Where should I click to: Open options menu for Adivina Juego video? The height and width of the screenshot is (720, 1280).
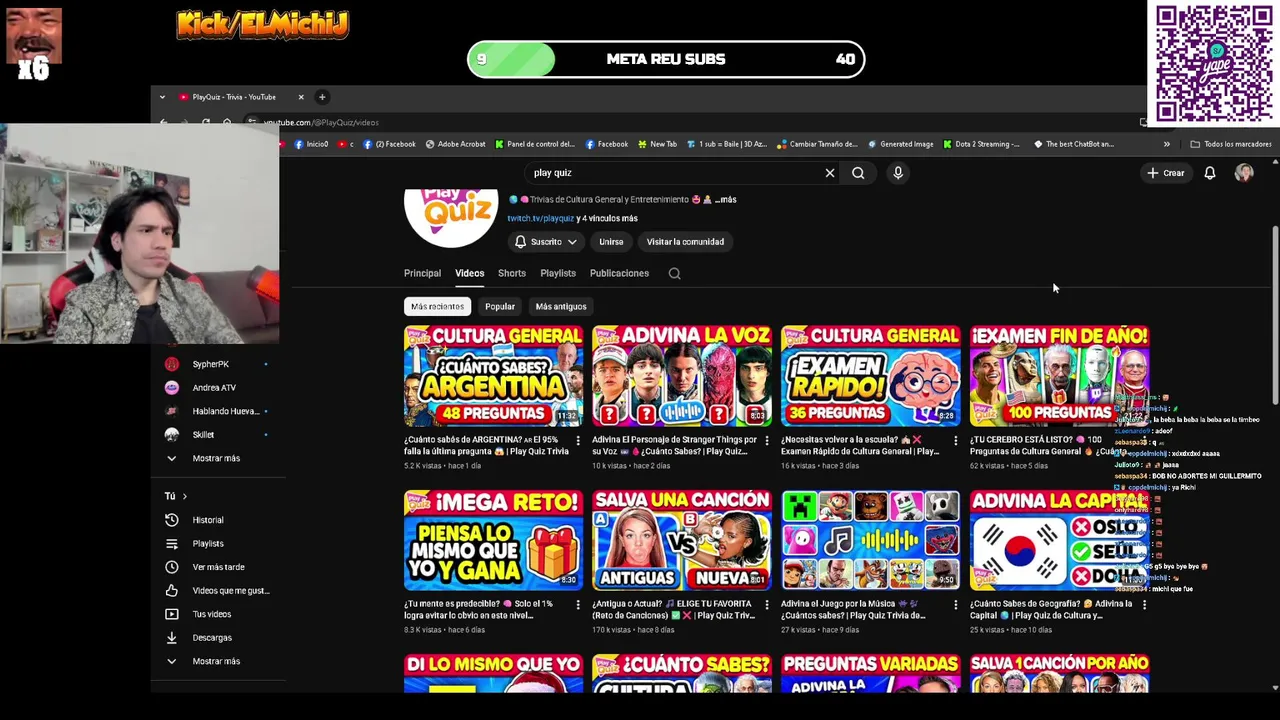[955, 604]
